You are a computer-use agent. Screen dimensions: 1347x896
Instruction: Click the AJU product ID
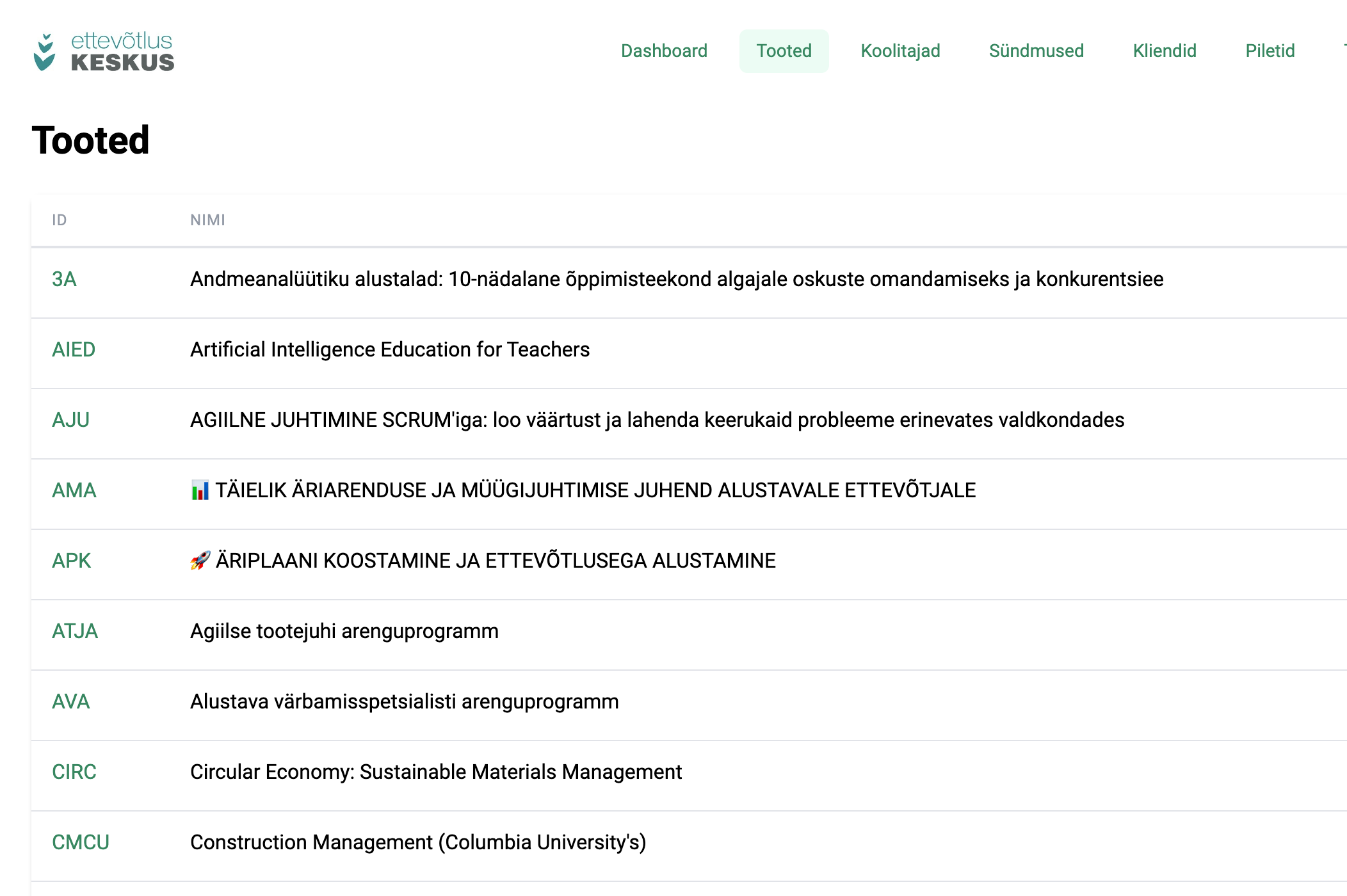click(x=70, y=420)
